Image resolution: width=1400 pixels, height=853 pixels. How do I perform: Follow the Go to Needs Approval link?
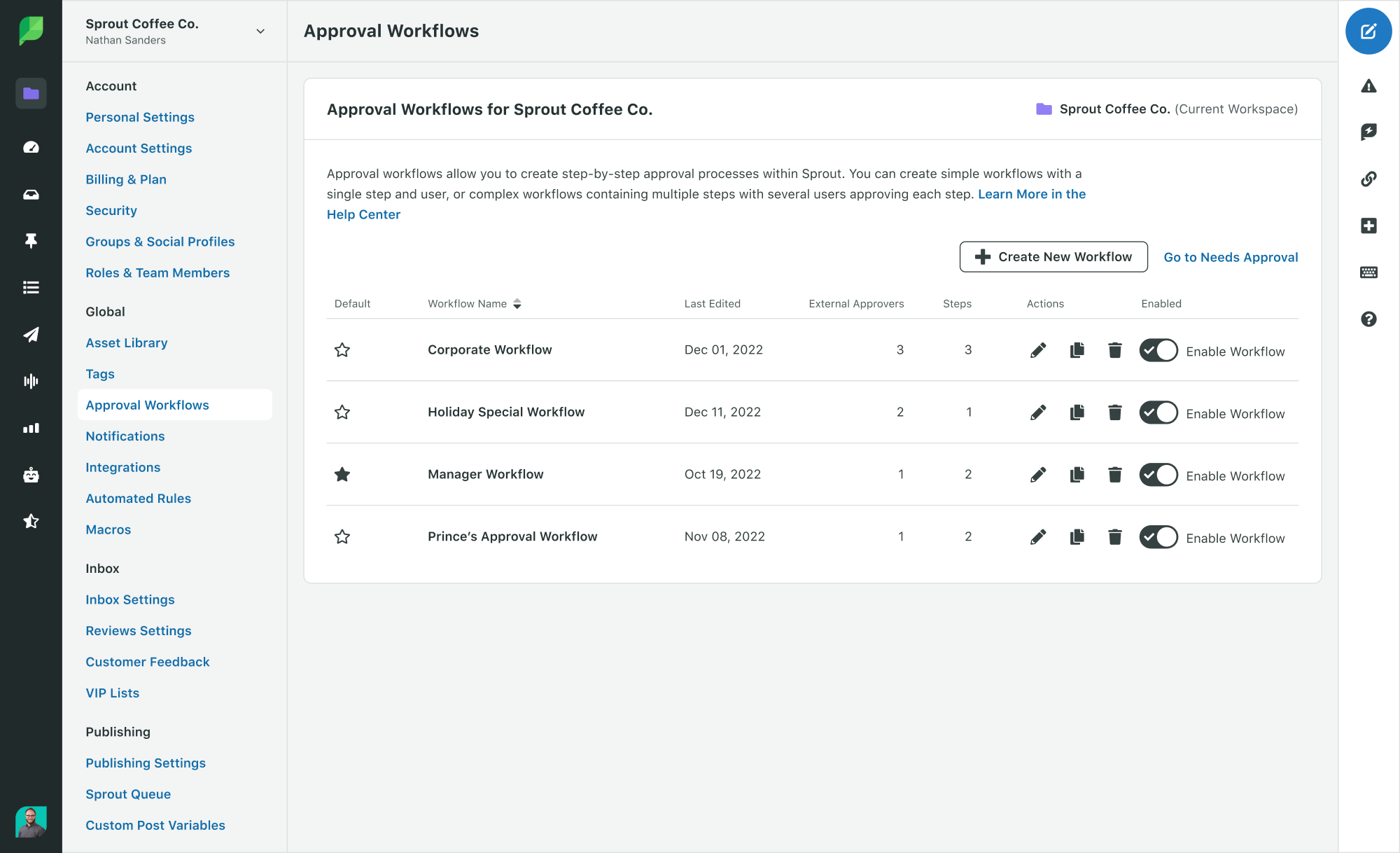pyautogui.click(x=1231, y=257)
